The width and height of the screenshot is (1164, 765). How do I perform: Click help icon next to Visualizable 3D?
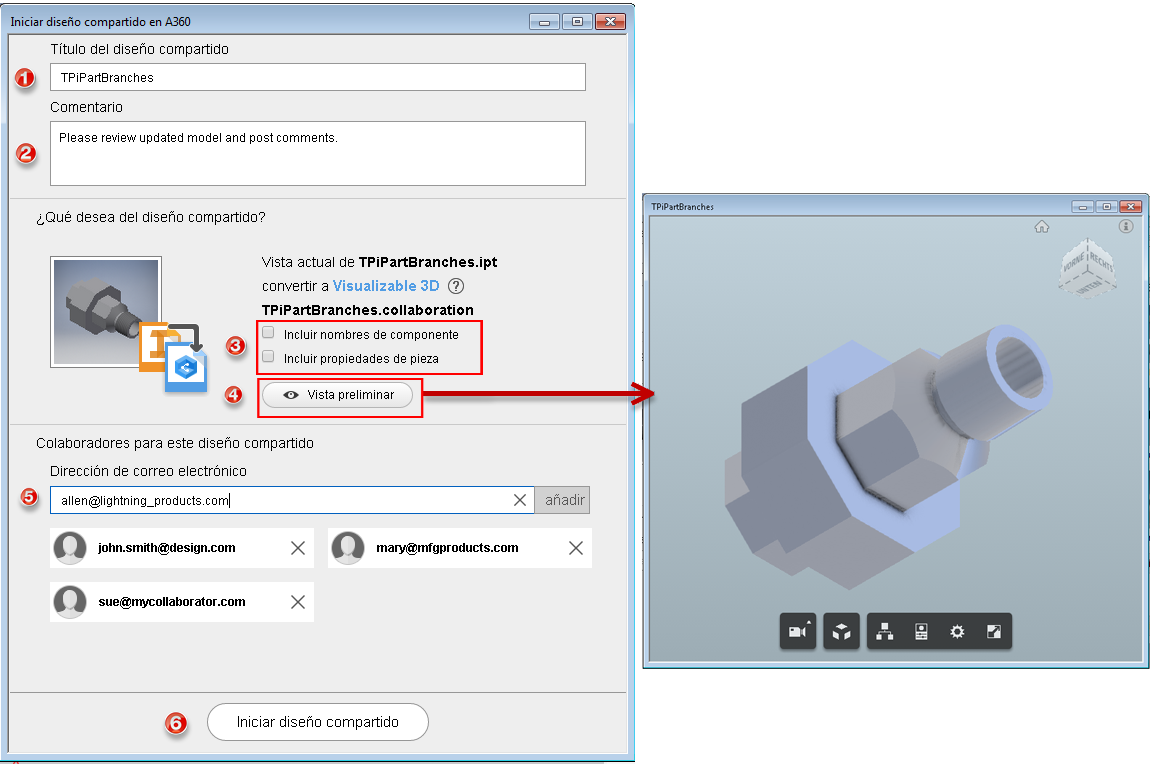click(457, 286)
